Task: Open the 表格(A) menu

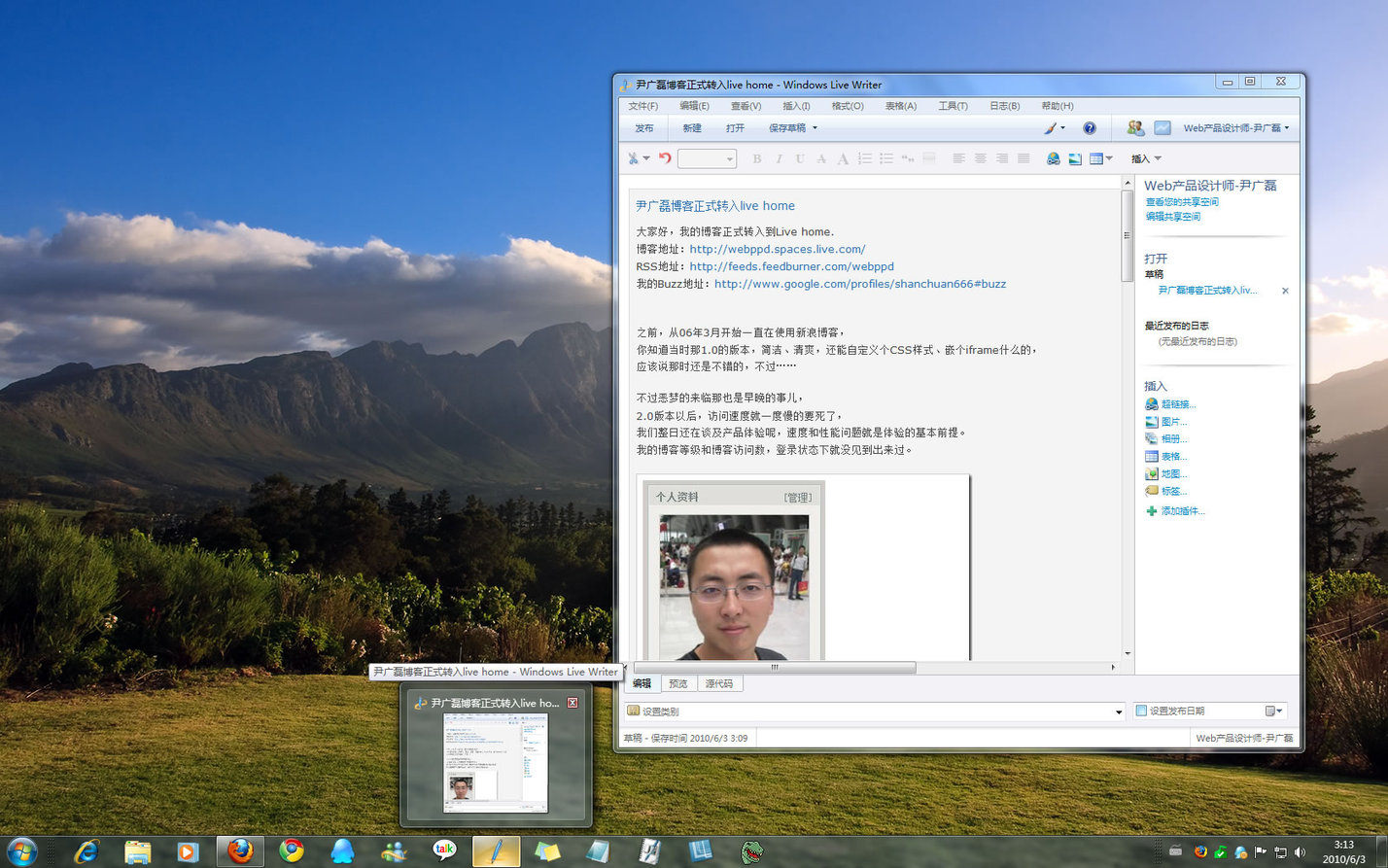Action: (900, 106)
